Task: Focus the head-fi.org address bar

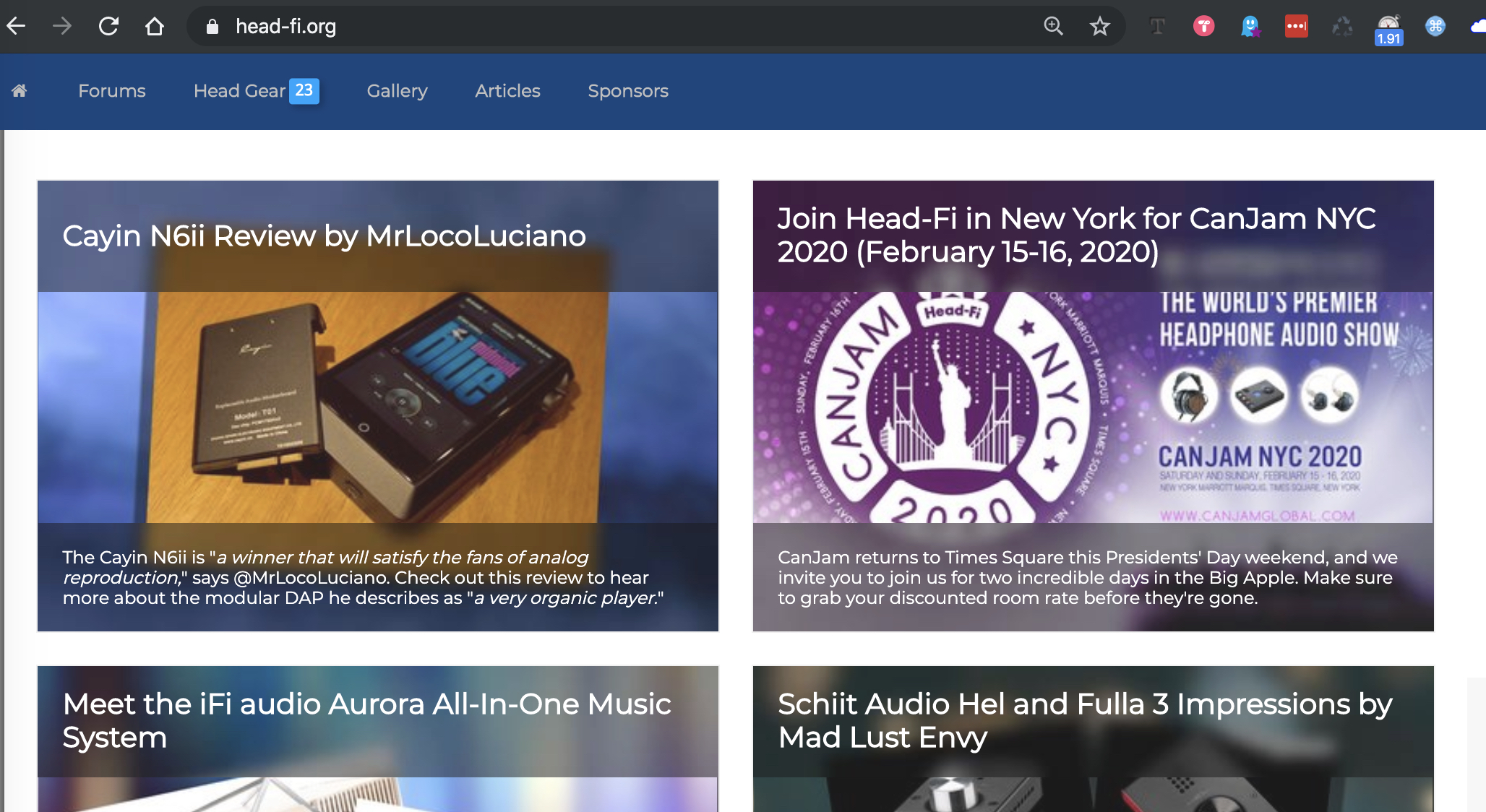Action: (x=578, y=27)
